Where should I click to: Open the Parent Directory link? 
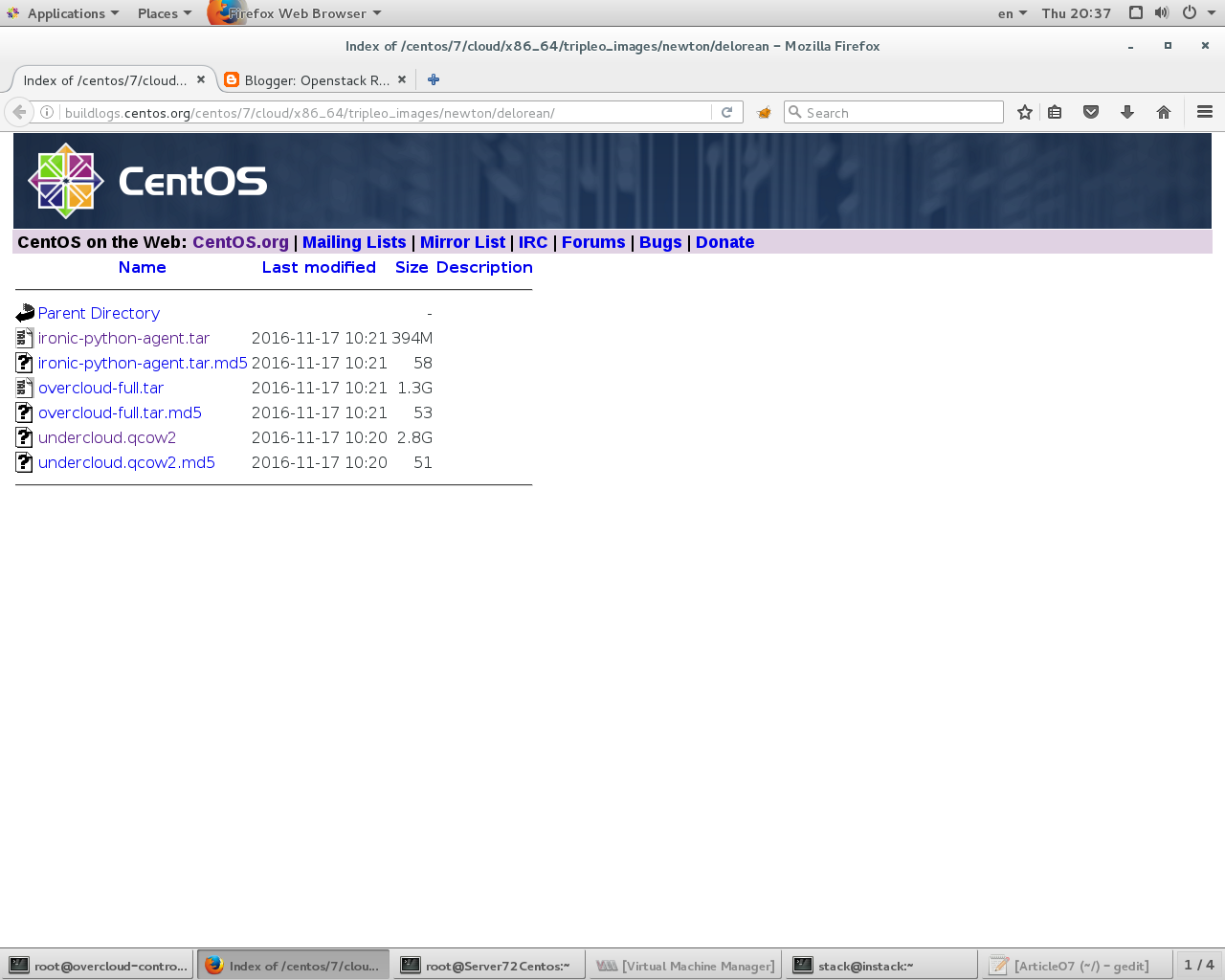(99, 313)
